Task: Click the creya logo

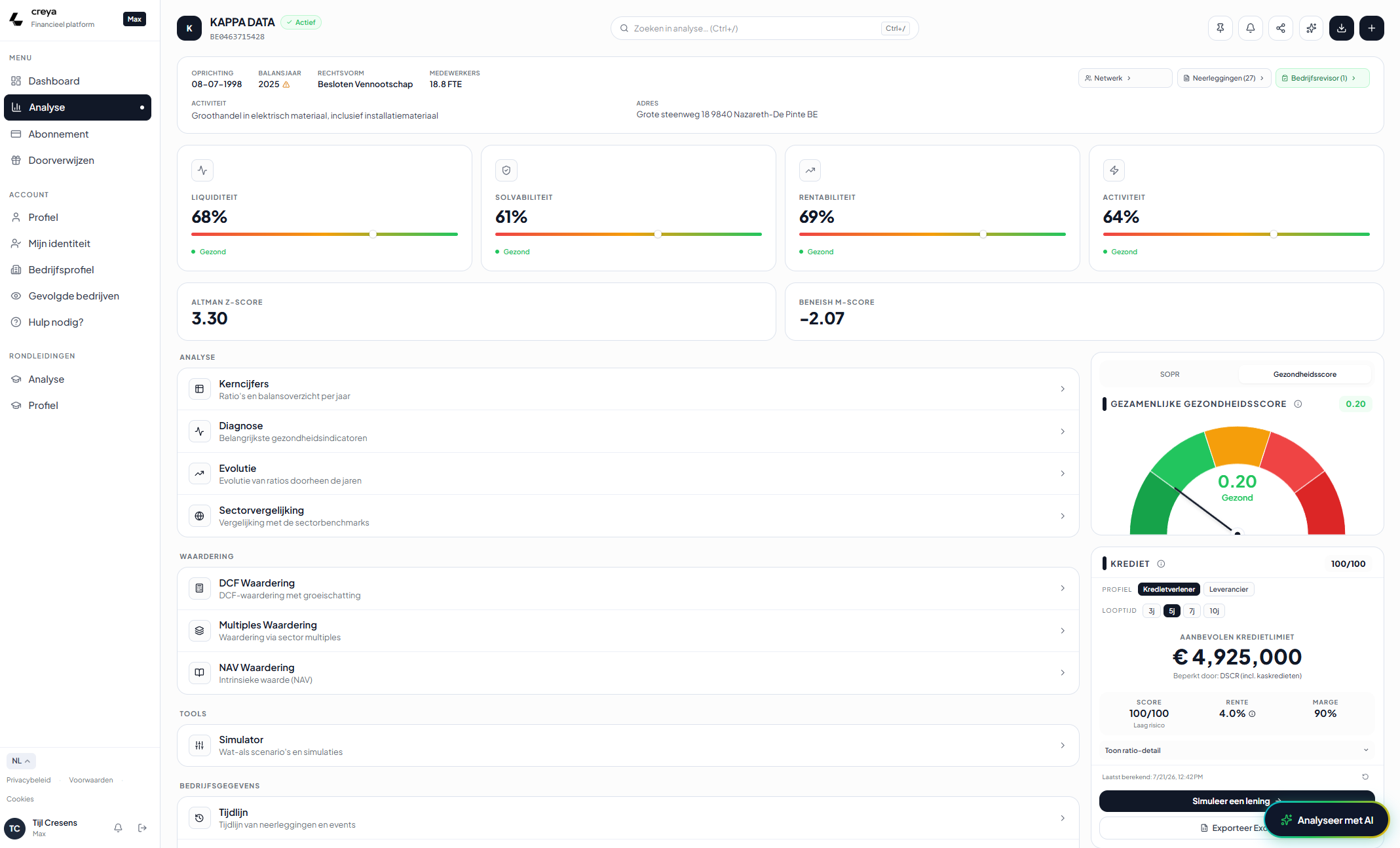Action: 16,18
